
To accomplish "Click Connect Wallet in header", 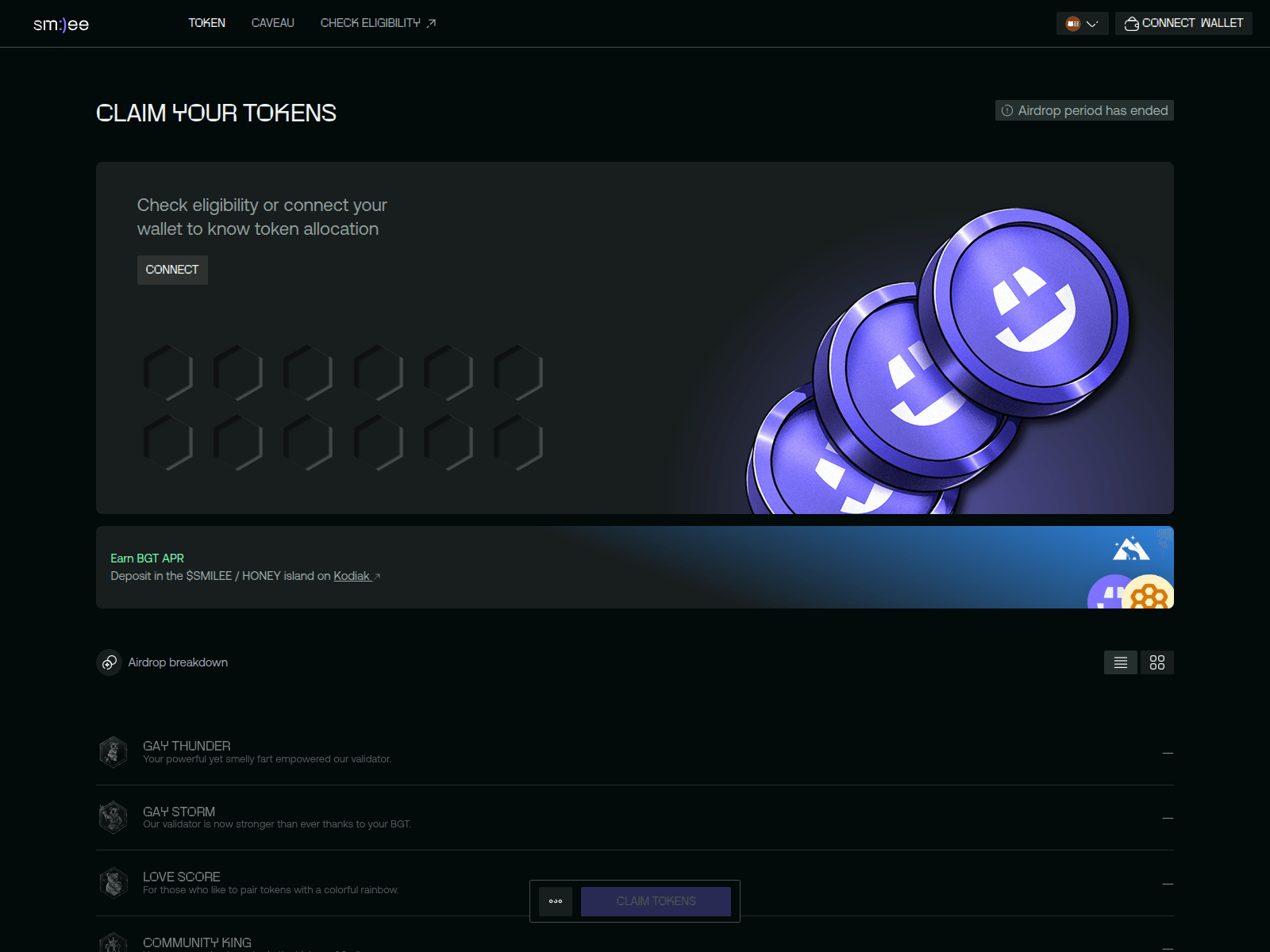I will (x=1183, y=24).
